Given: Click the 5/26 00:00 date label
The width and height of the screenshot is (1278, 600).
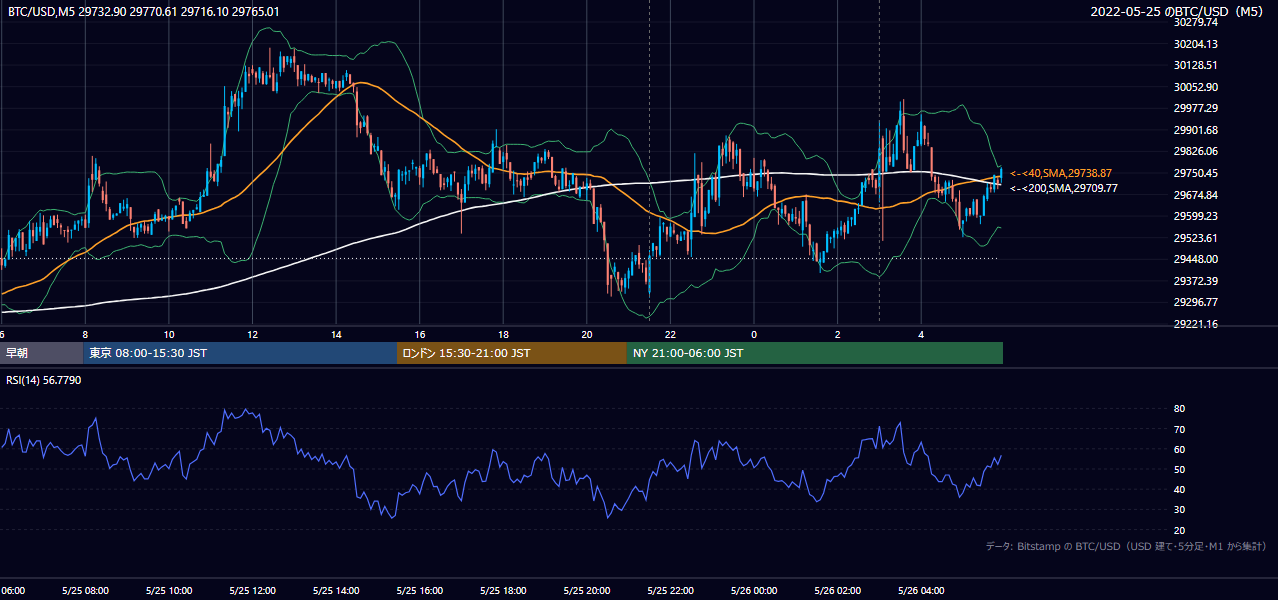Looking at the screenshot, I should click(754, 591).
